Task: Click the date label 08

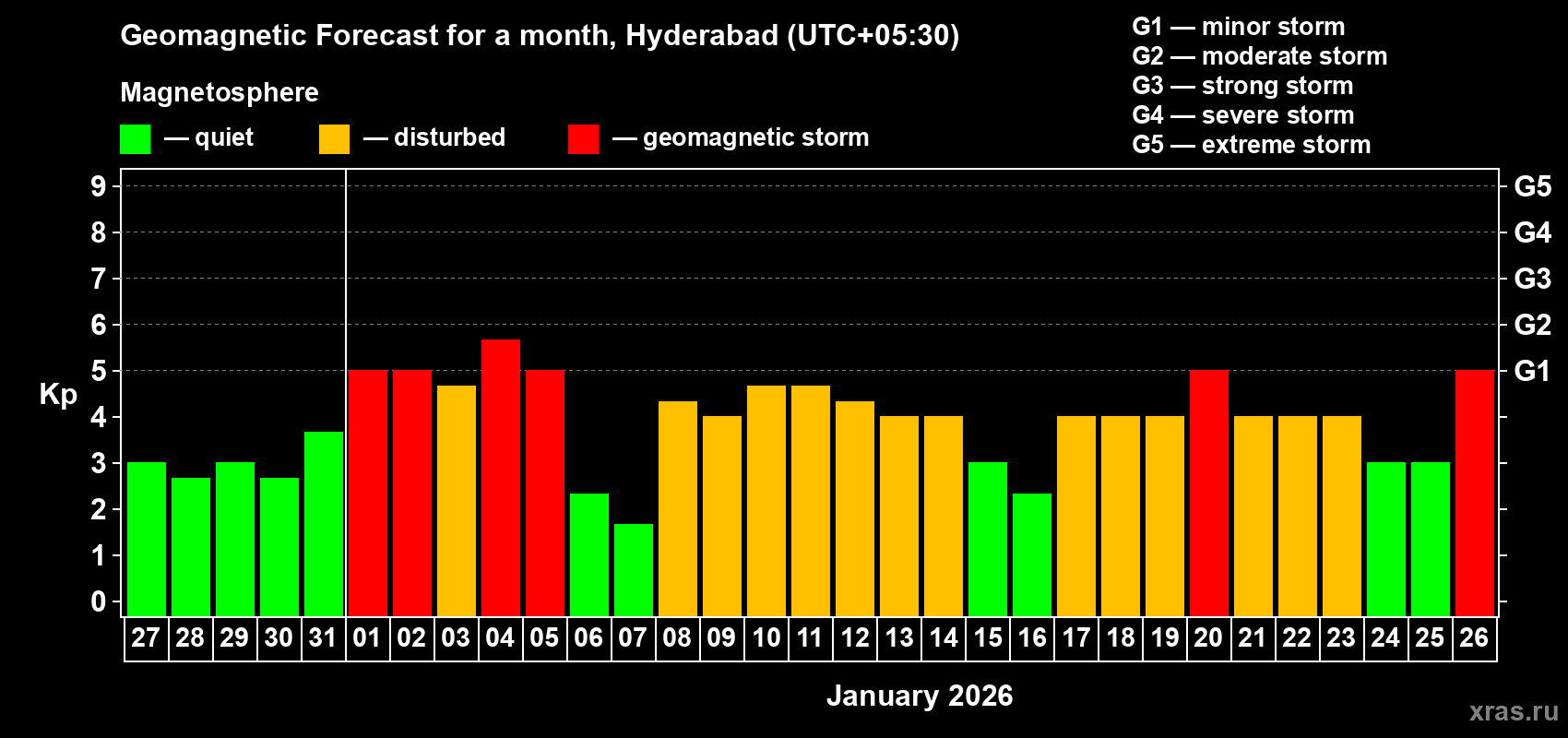Action: [677, 637]
